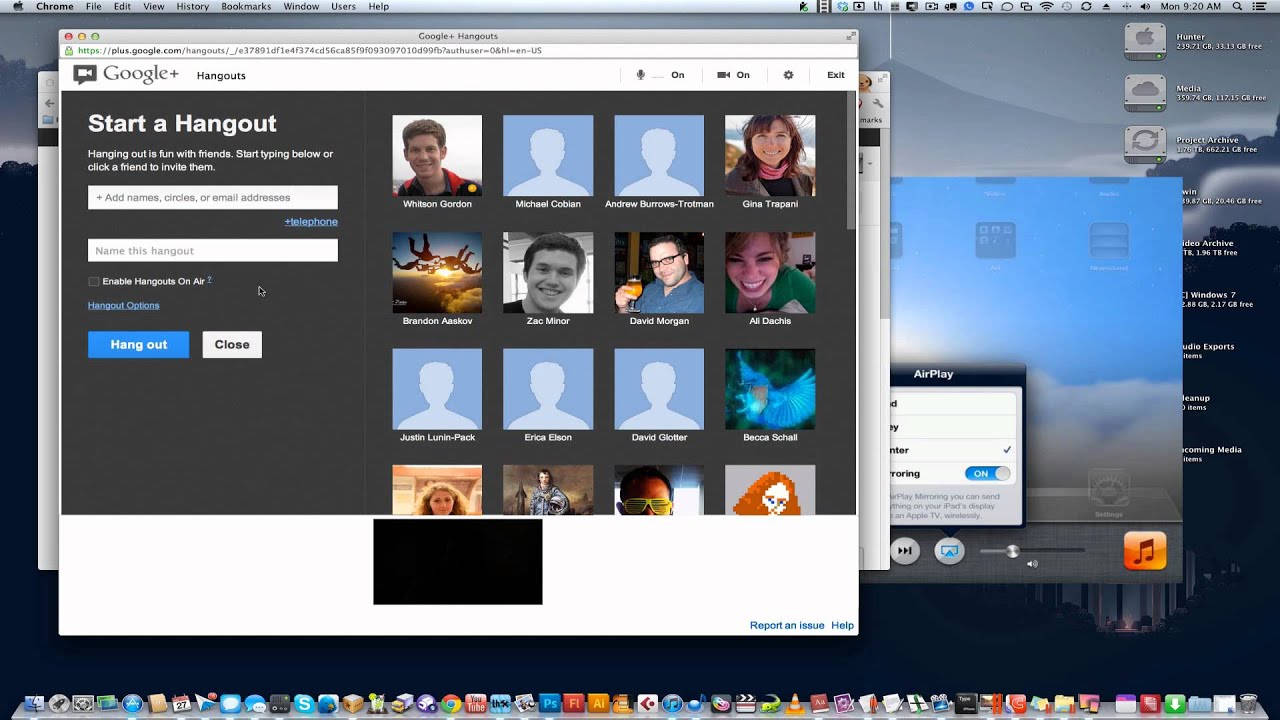Click the video camera icon in the Hangouts header
The height and width of the screenshot is (720, 1280).
pos(723,75)
